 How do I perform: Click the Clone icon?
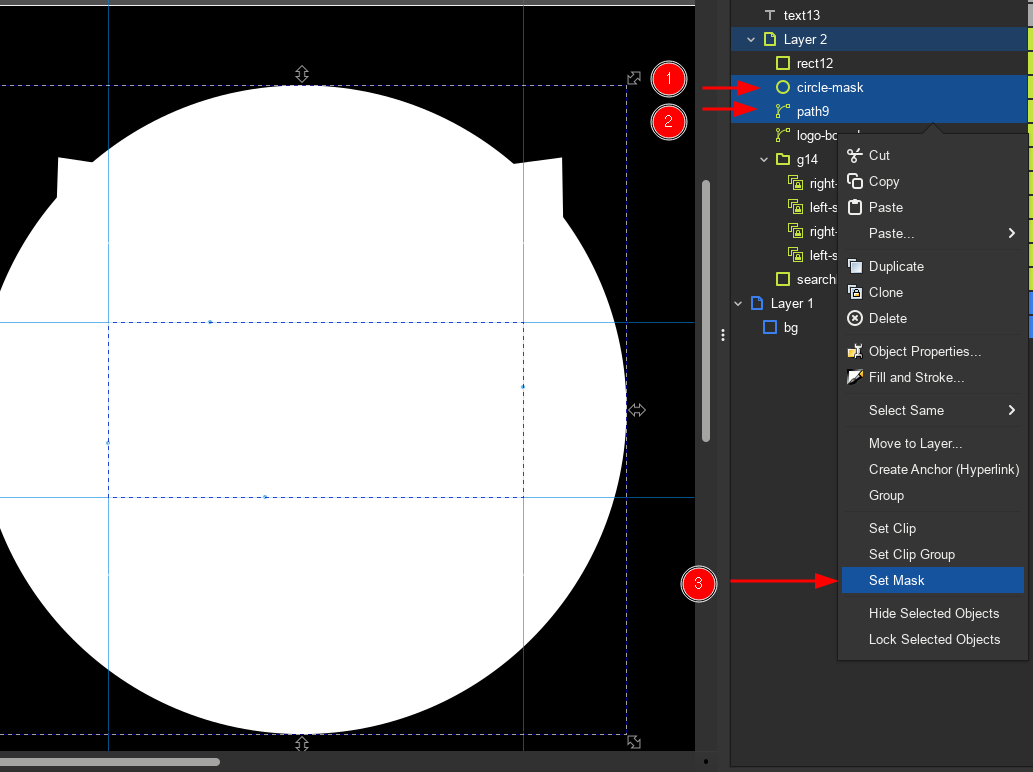pyautogui.click(x=854, y=292)
